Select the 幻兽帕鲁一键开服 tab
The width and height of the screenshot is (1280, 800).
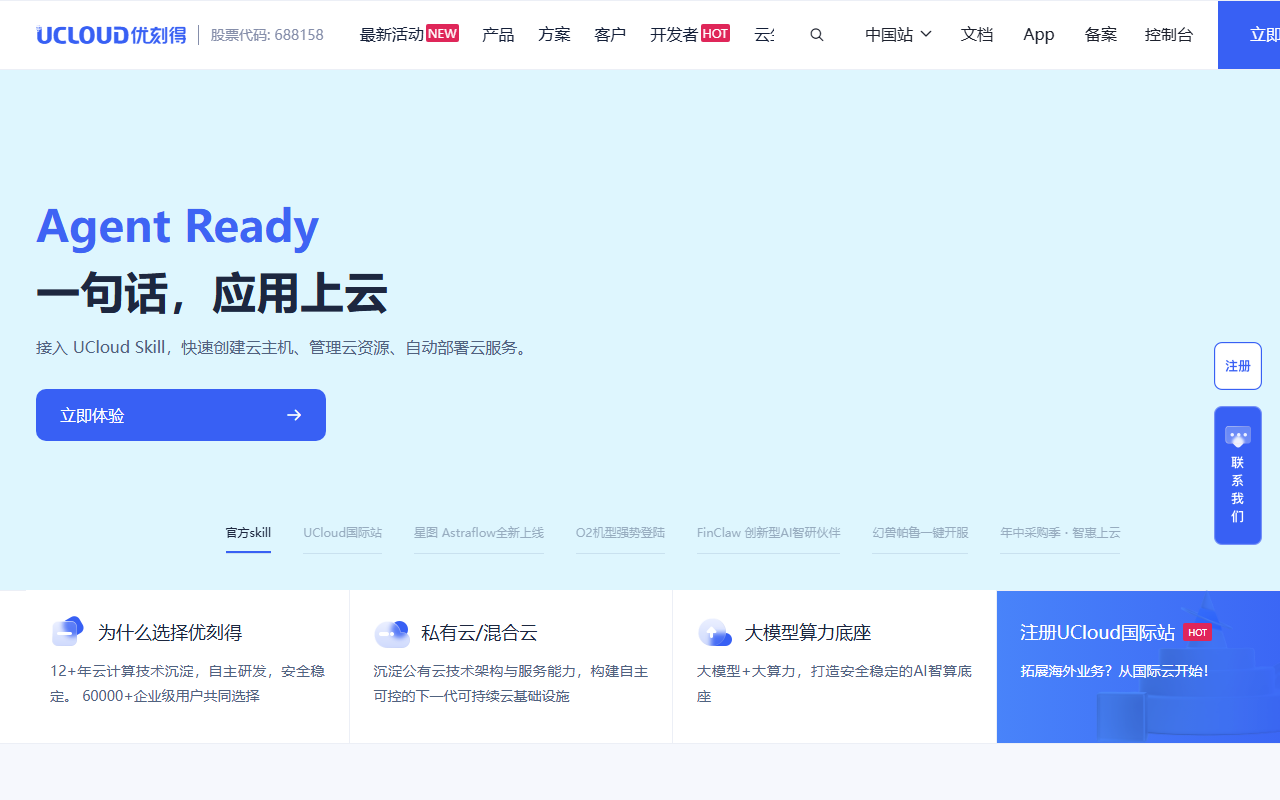[x=920, y=533]
